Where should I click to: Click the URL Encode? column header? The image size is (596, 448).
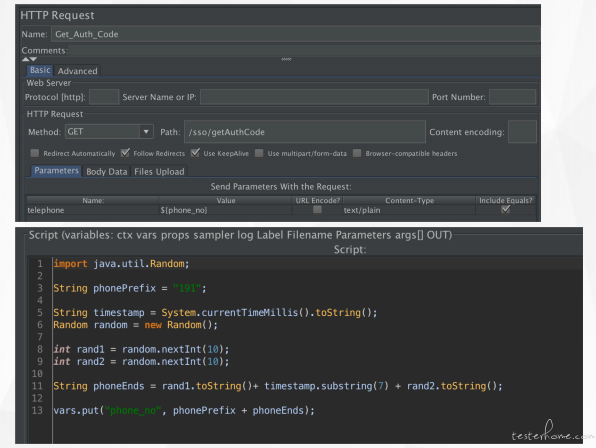tap(317, 200)
